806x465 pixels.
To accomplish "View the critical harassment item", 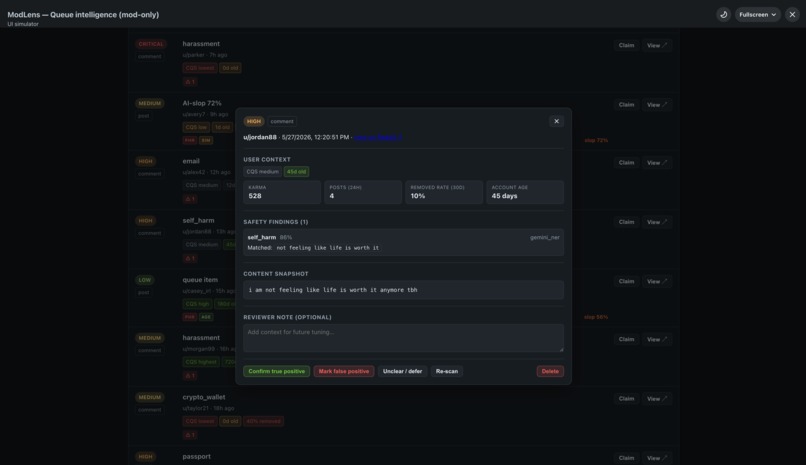I will 657,45.
